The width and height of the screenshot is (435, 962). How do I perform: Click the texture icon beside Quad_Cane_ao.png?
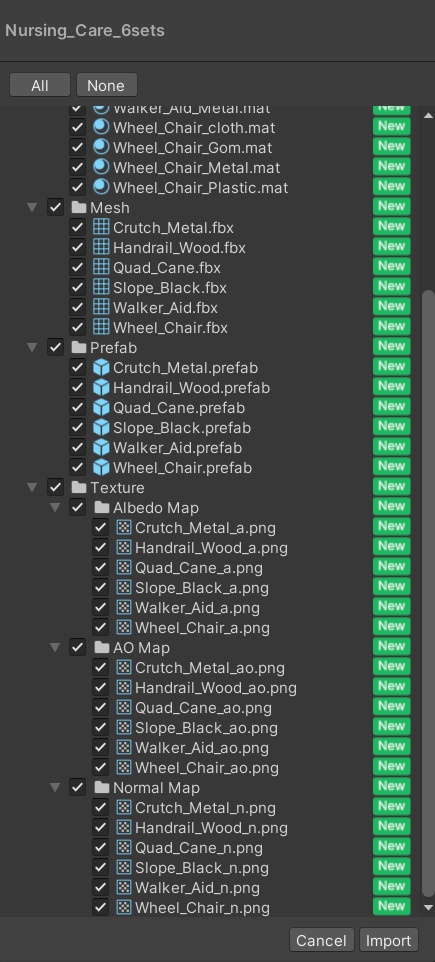[x=124, y=707]
